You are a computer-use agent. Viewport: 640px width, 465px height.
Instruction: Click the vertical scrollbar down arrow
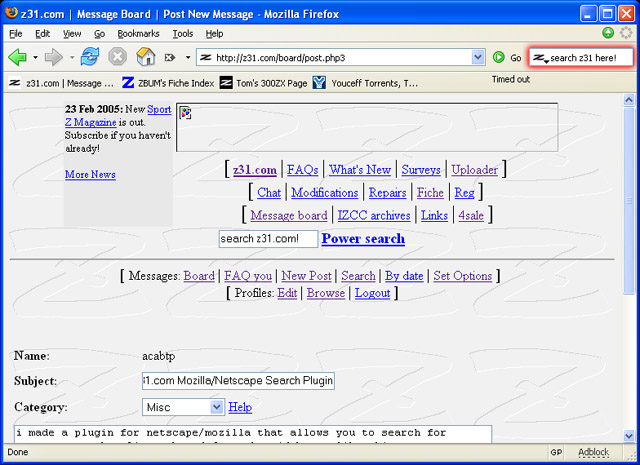[x=629, y=436]
